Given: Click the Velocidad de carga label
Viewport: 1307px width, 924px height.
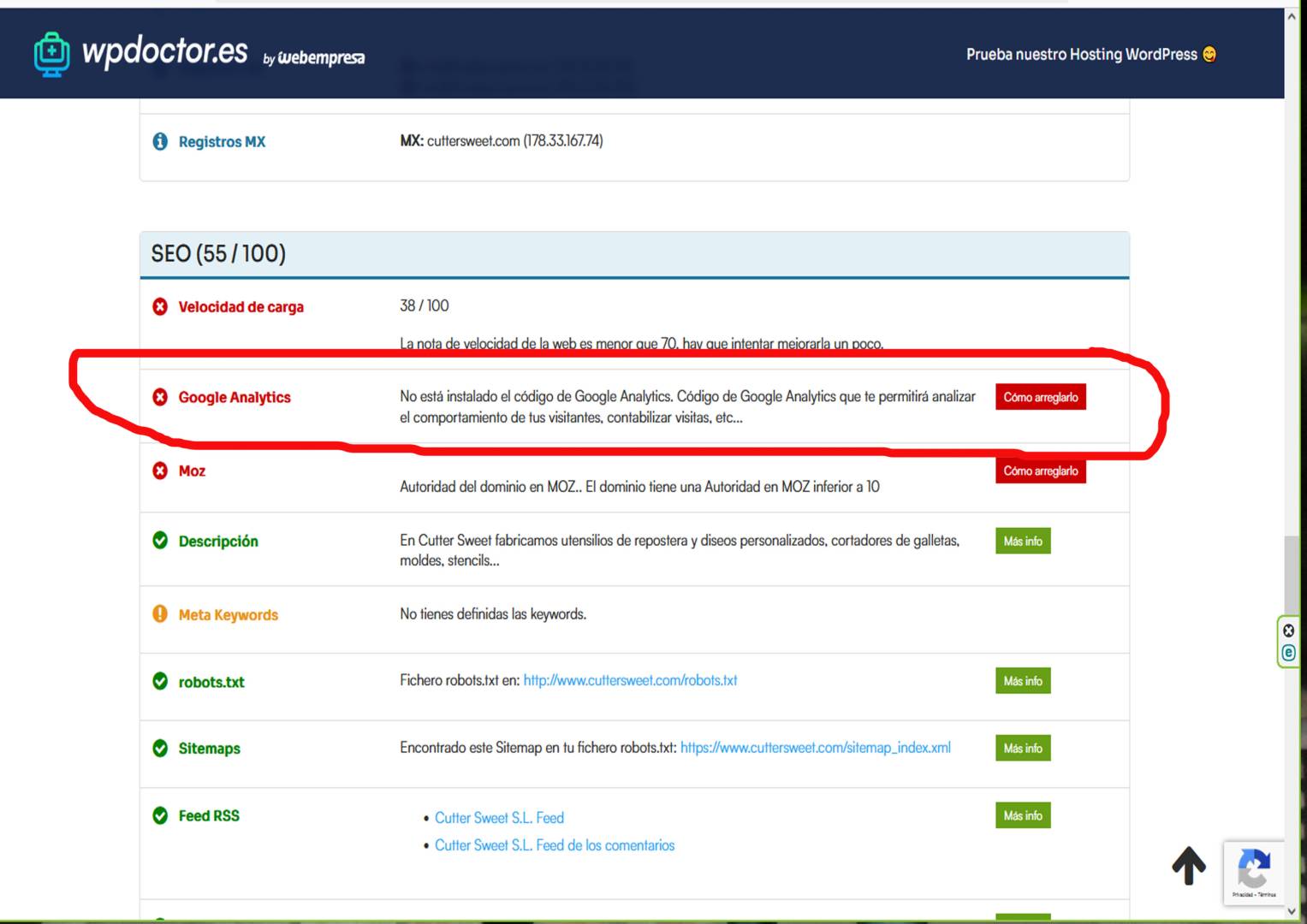Looking at the screenshot, I should (241, 307).
